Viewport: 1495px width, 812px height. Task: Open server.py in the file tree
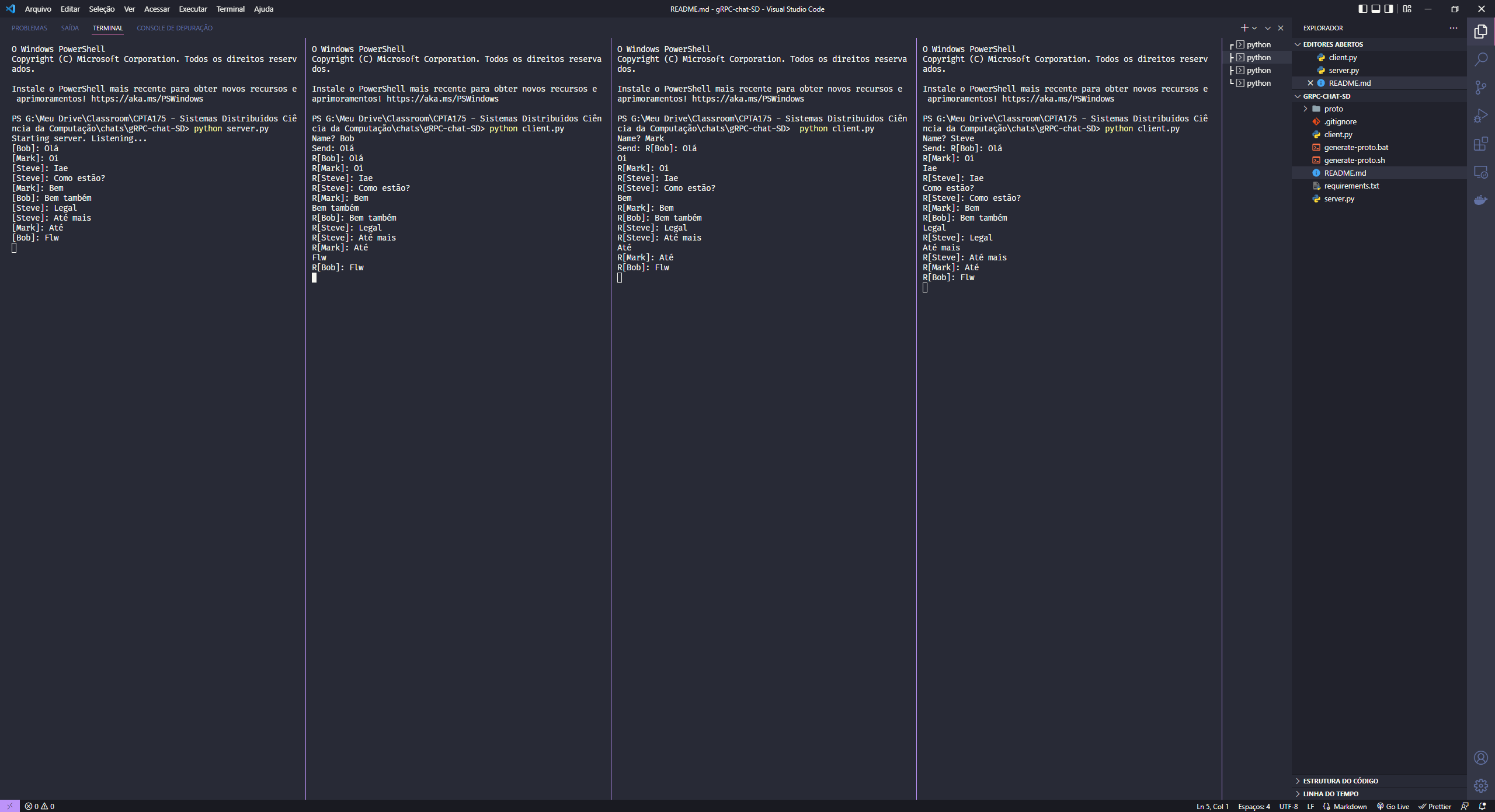click(x=1338, y=199)
